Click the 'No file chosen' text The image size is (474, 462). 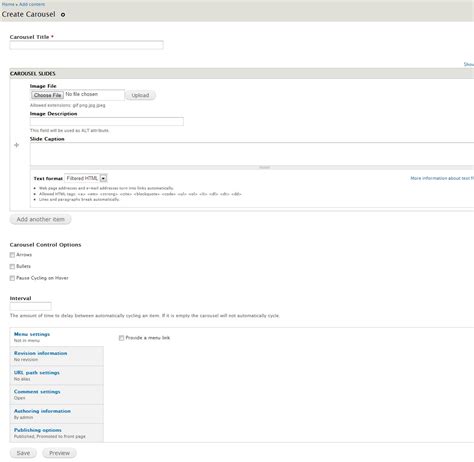pyautogui.click(x=82, y=94)
